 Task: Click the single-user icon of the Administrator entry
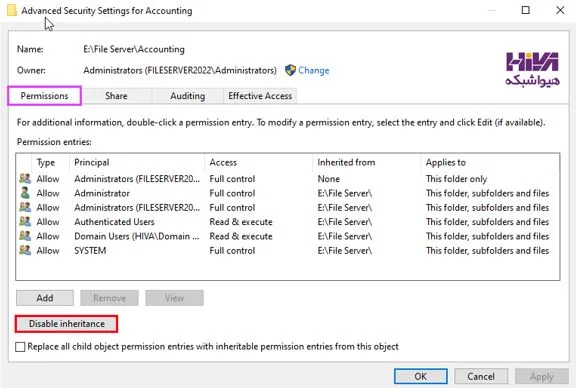[x=25, y=193]
